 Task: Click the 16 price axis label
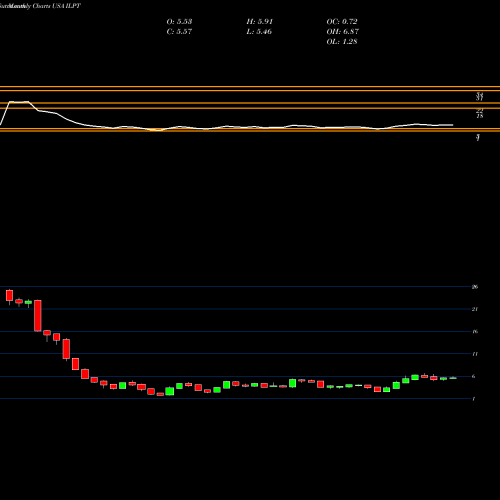tap(475, 331)
